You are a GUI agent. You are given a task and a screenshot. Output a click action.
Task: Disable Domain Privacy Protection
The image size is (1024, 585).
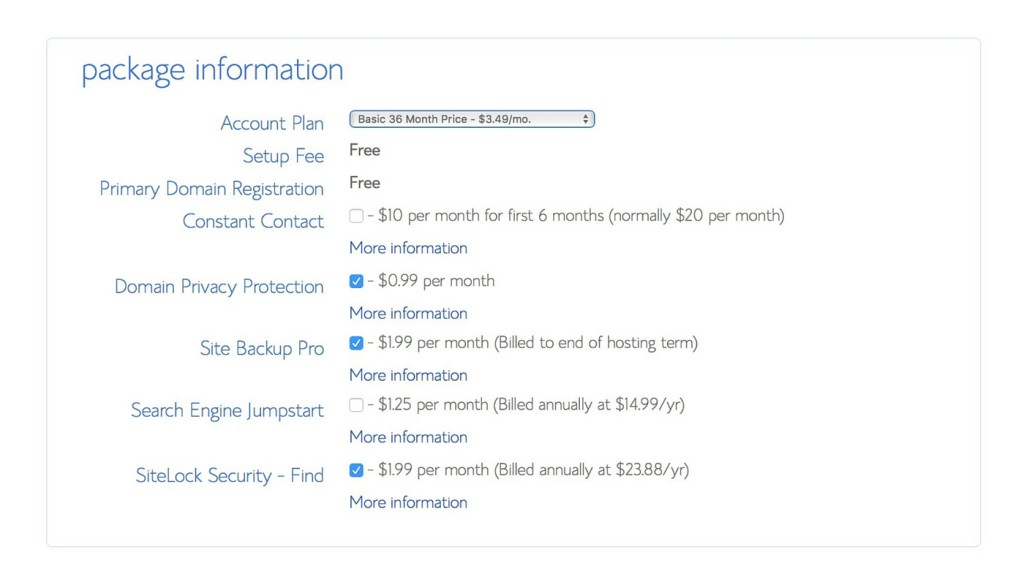[x=356, y=281]
